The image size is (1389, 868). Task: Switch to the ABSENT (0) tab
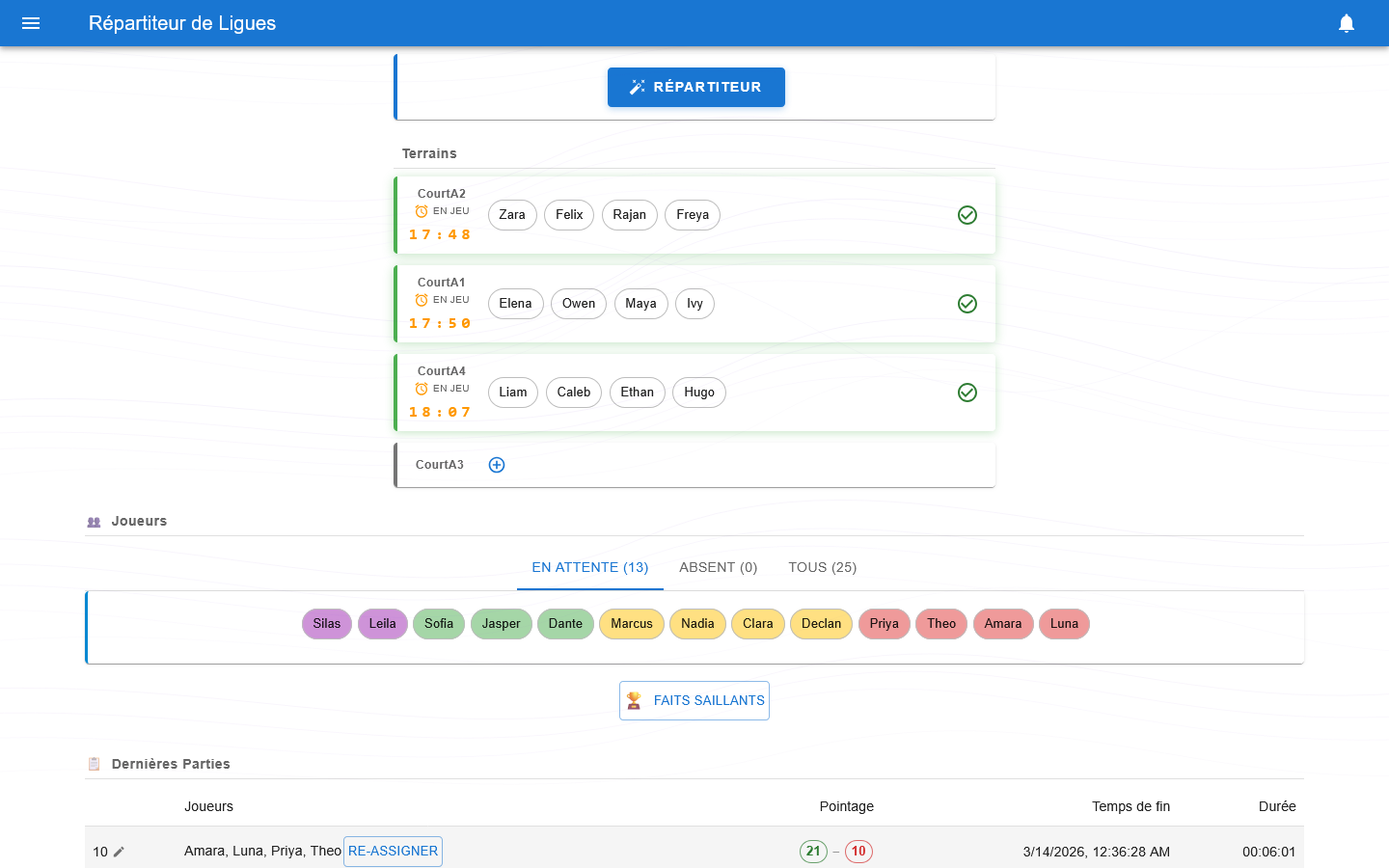tap(718, 567)
